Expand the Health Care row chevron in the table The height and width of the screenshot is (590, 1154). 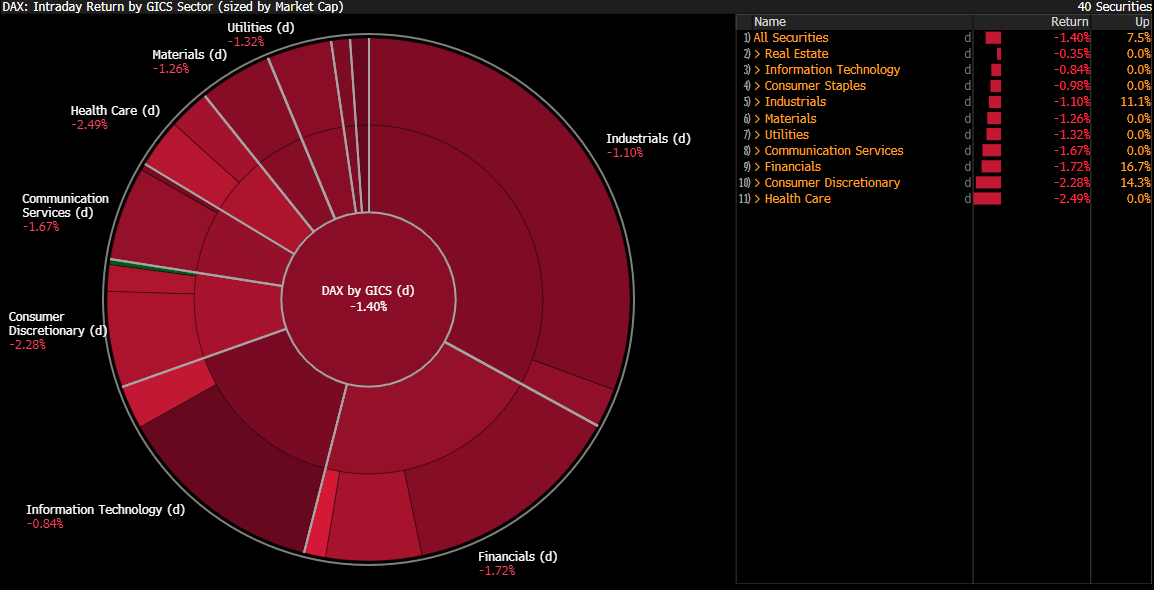pyautogui.click(x=757, y=199)
